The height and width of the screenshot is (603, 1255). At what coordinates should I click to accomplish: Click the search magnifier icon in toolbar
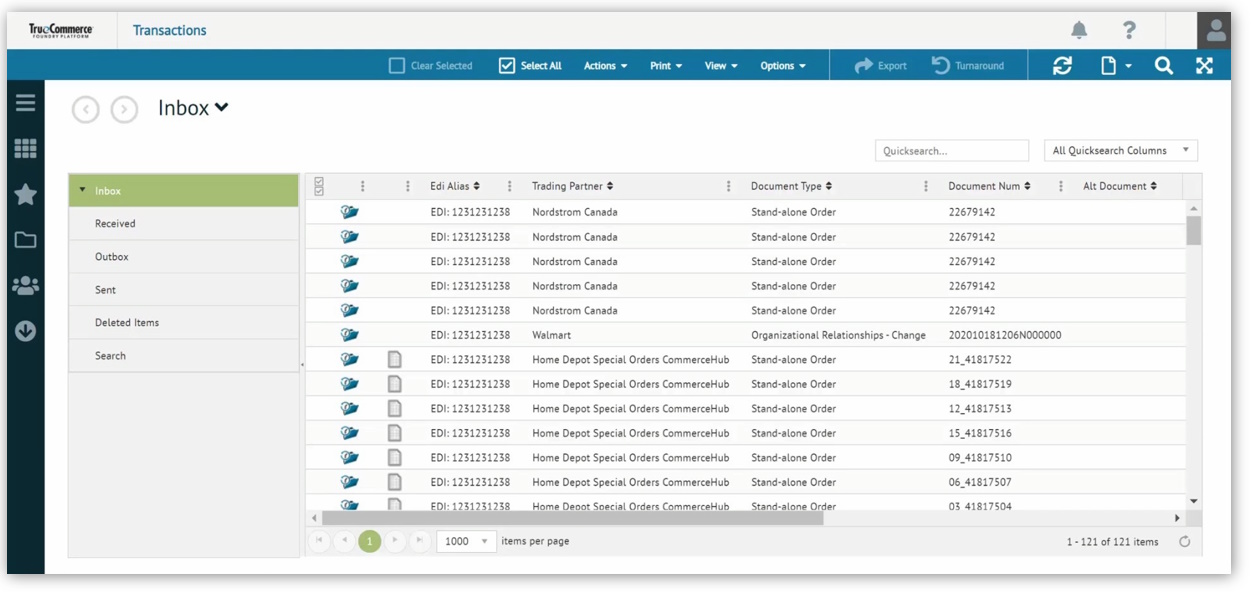tap(1163, 66)
